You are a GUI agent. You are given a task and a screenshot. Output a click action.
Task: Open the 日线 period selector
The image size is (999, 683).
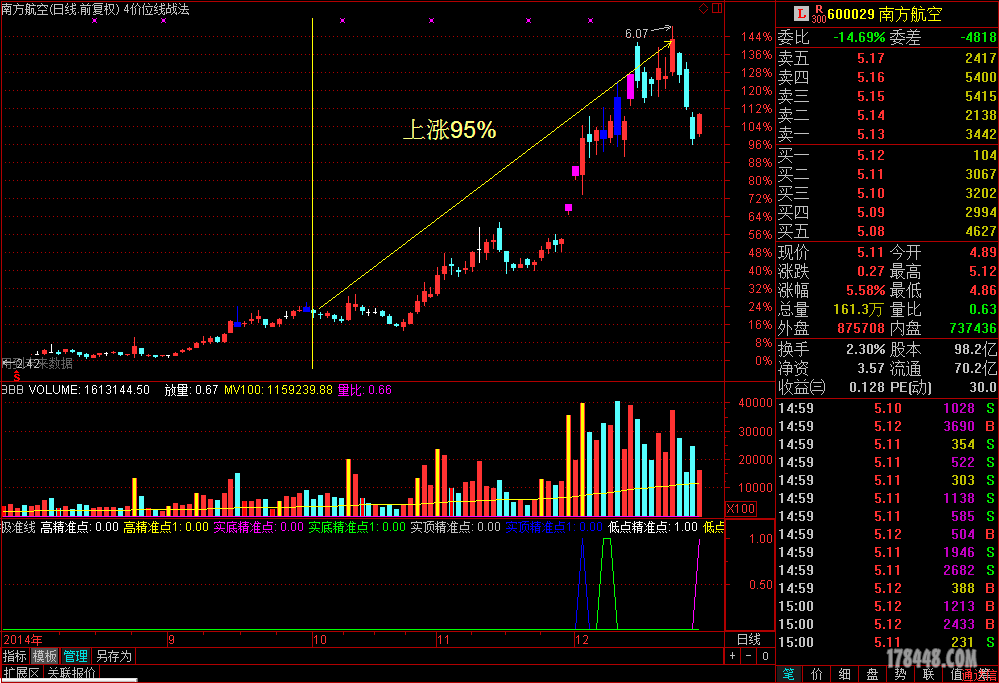coord(748,638)
